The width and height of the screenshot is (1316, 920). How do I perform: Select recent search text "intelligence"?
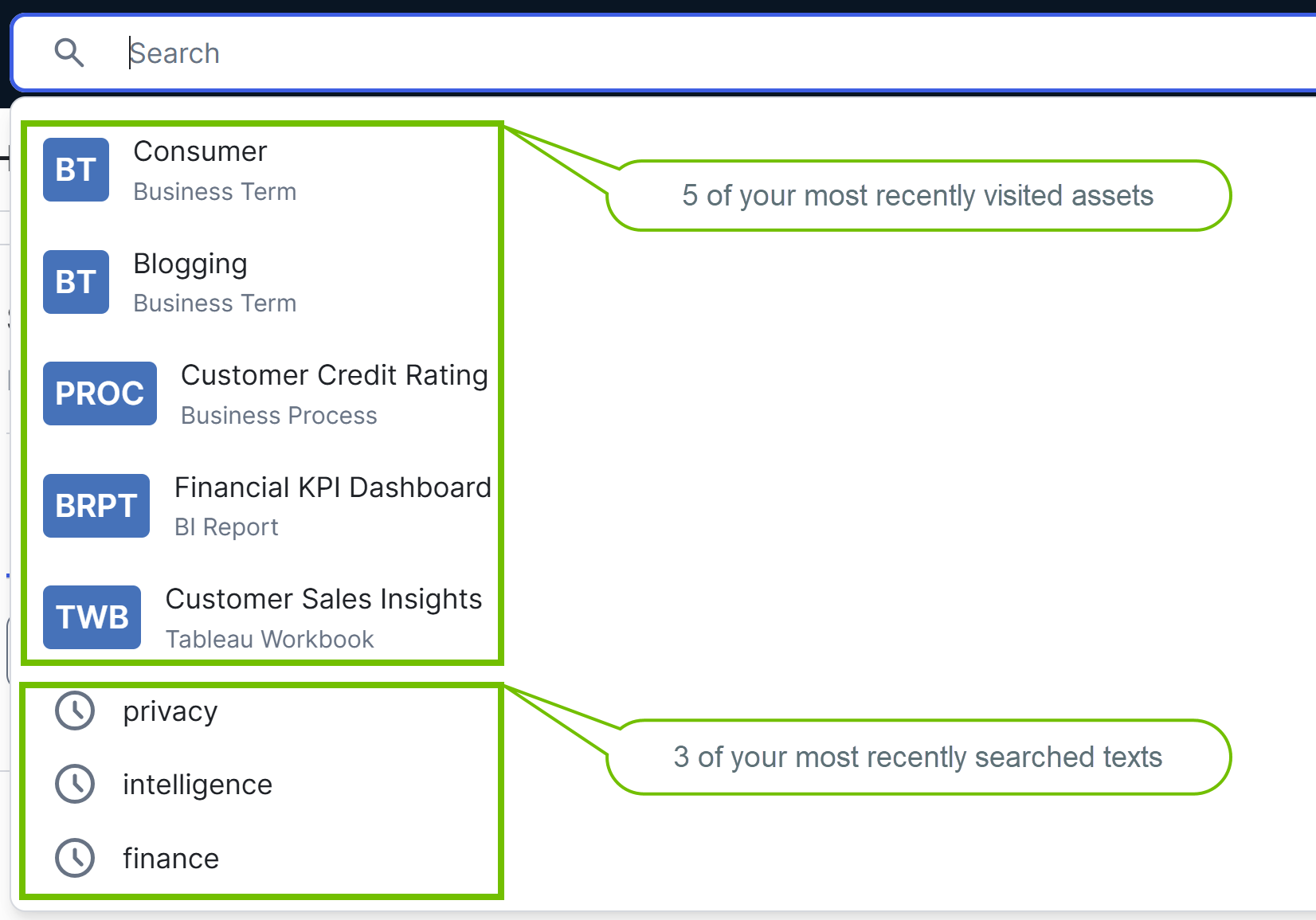[198, 785]
